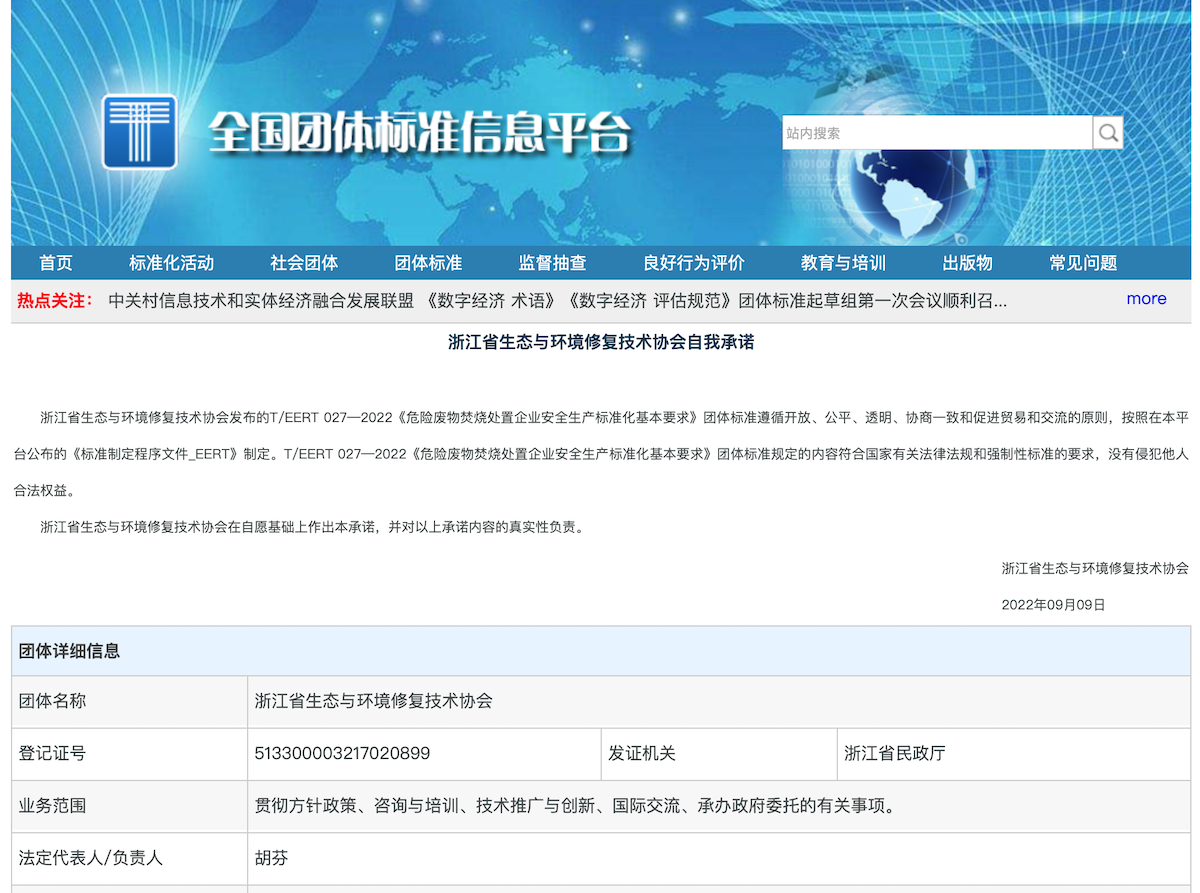Click the 登记证号 label cell
Viewport: 1200px width, 893px height.
point(130,754)
